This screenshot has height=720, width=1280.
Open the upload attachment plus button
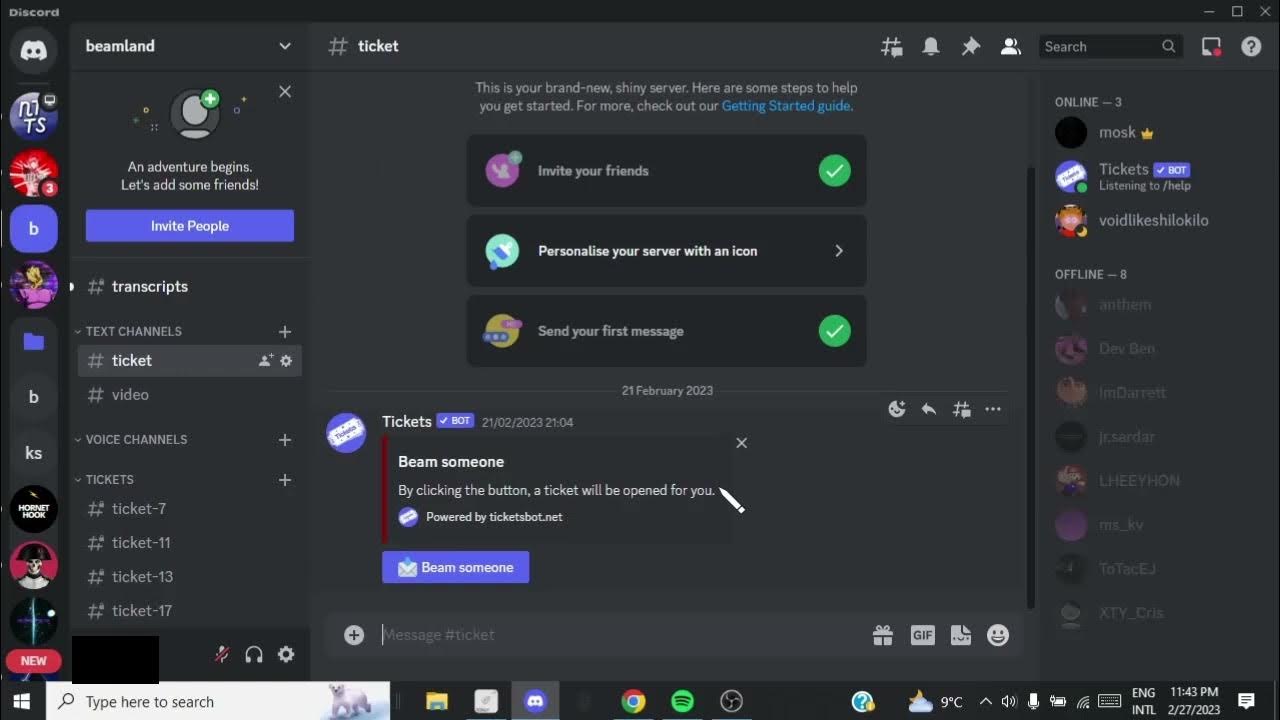[354, 635]
